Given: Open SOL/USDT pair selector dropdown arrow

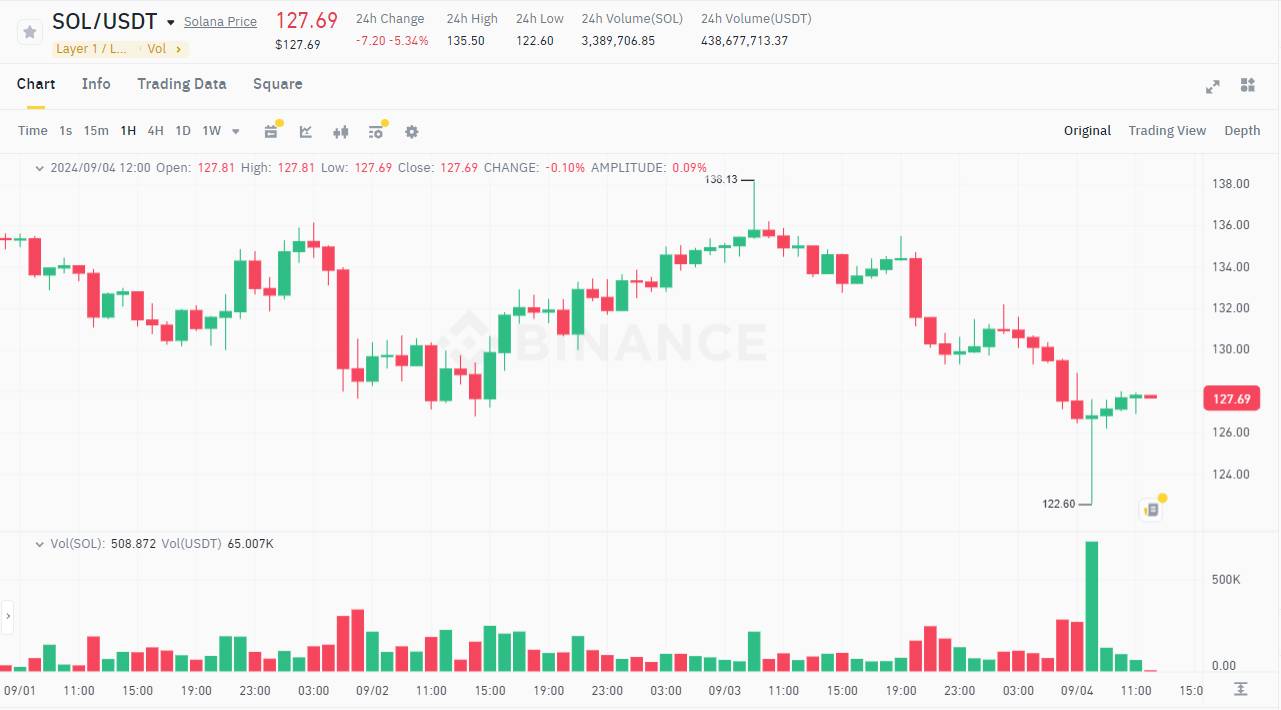Looking at the screenshot, I should click(171, 22).
